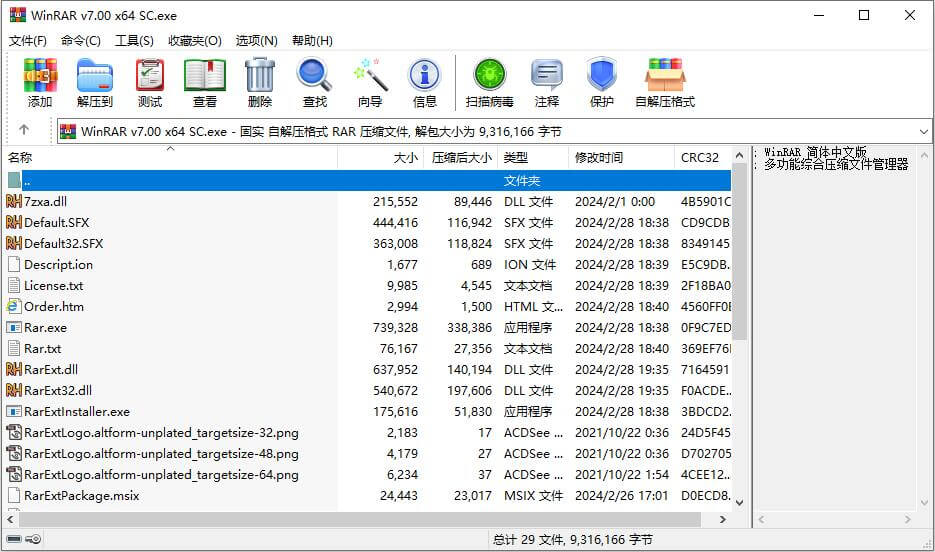Screen dimensions: 935x552
Task: Open the 文件(F) menu
Action: click(x=27, y=41)
